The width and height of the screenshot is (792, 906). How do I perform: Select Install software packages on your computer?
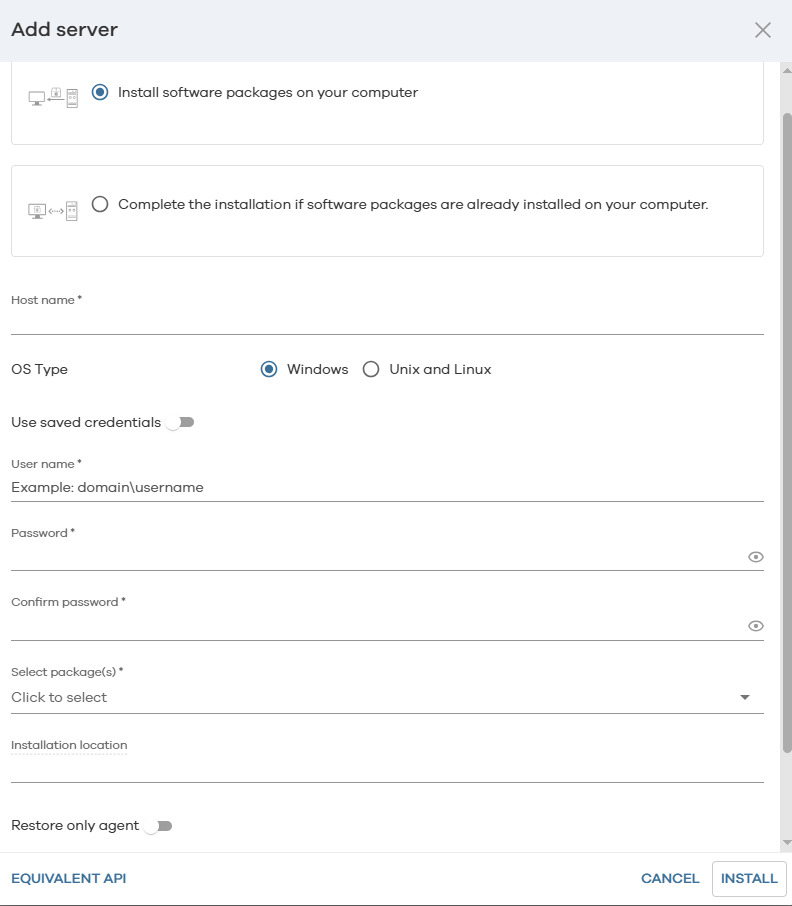tap(100, 92)
